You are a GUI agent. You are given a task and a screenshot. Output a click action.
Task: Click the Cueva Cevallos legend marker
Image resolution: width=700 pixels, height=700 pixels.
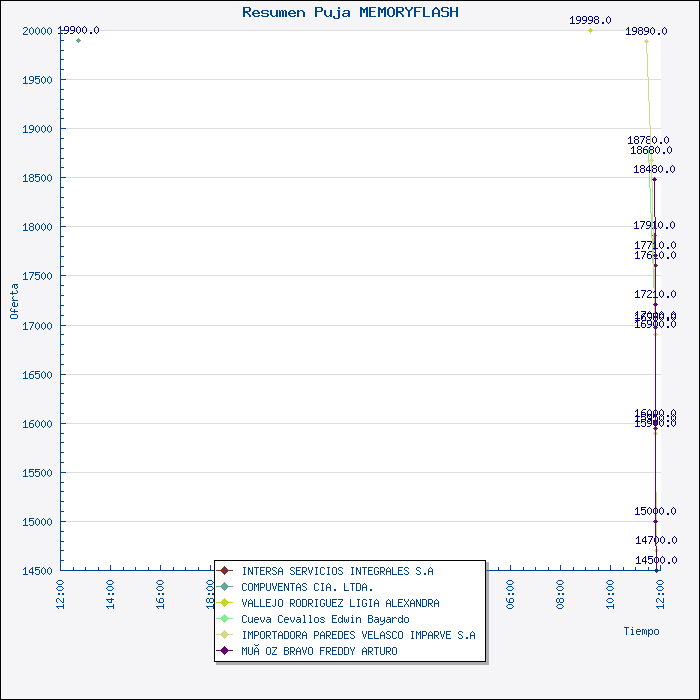click(226, 619)
